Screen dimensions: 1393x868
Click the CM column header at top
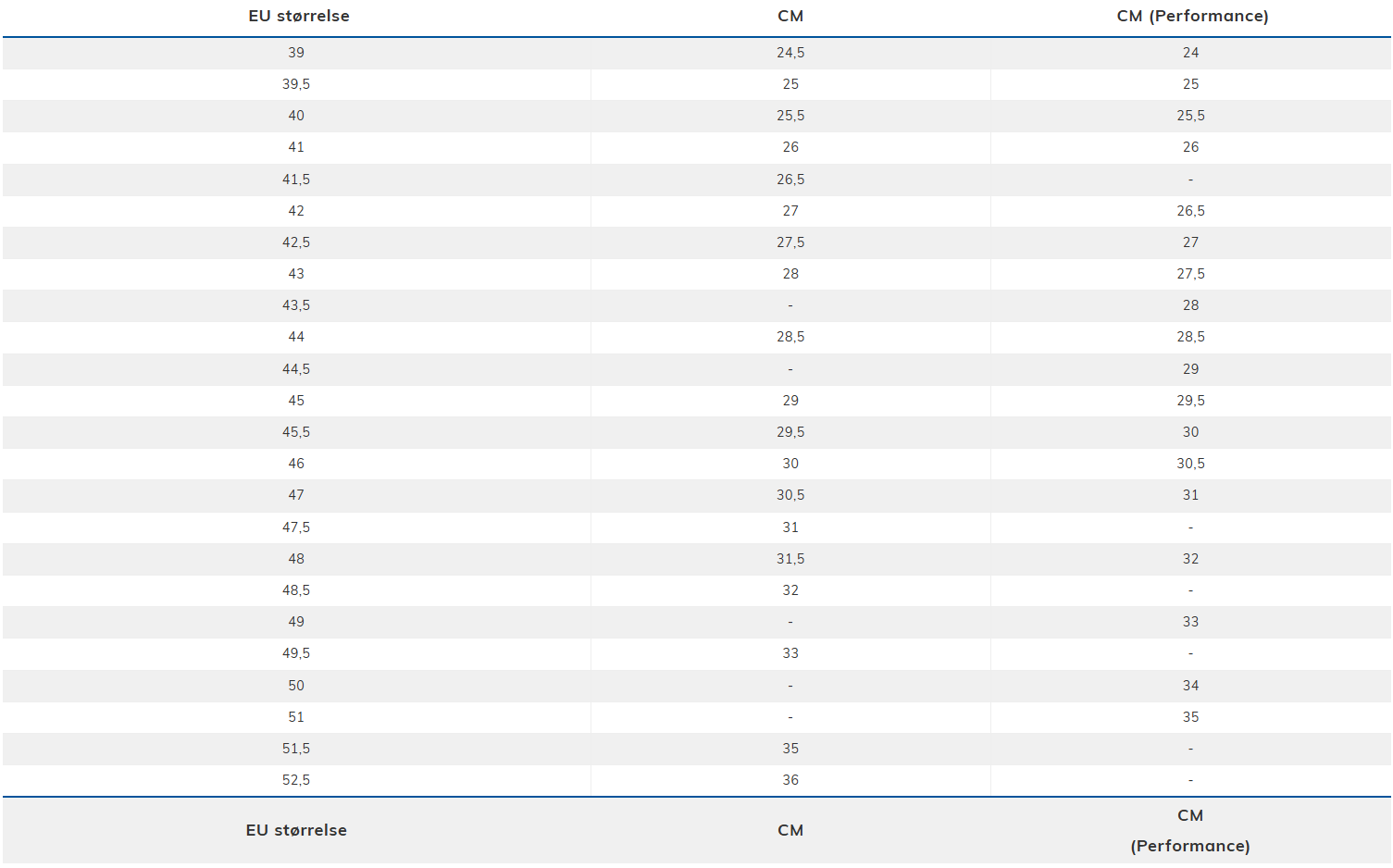(x=790, y=16)
